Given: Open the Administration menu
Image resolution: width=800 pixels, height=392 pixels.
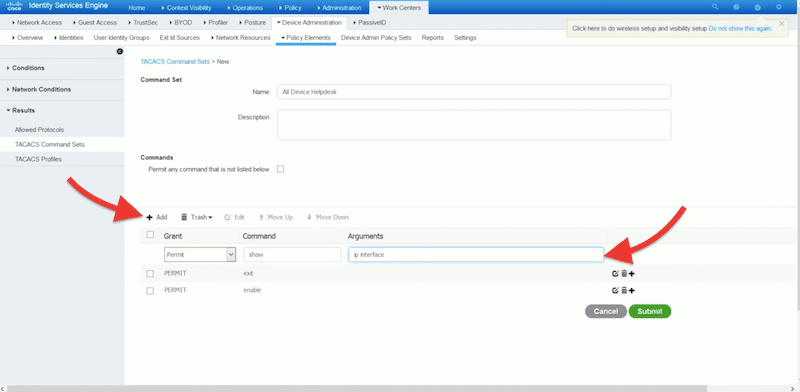Looking at the screenshot, I should coord(339,8).
